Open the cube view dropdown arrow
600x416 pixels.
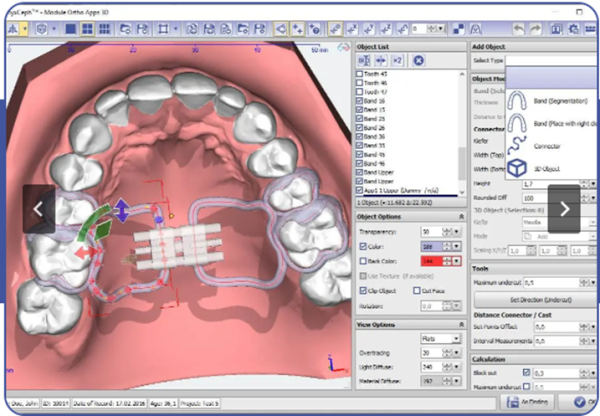pos(54,29)
